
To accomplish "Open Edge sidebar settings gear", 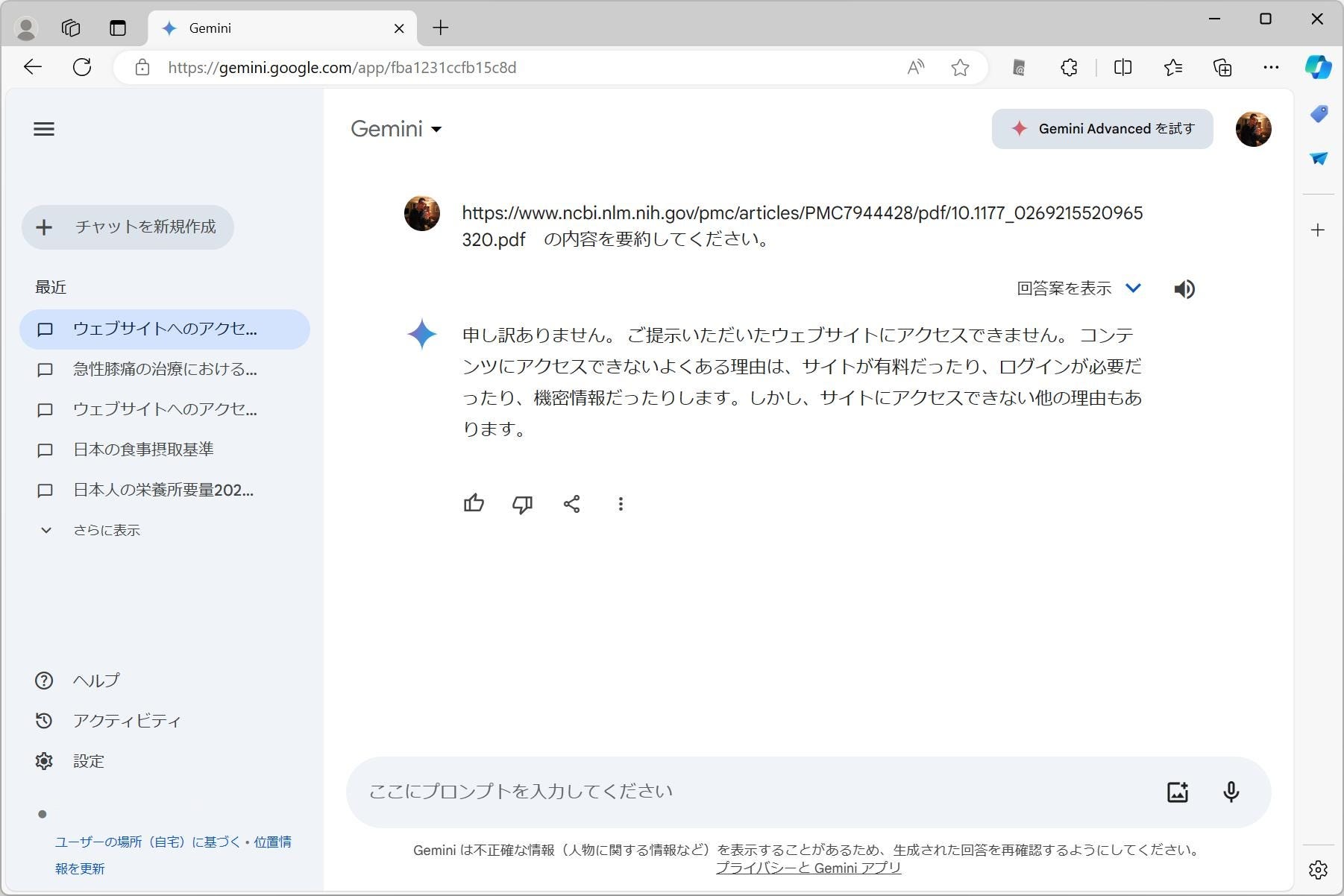I will 1318,869.
